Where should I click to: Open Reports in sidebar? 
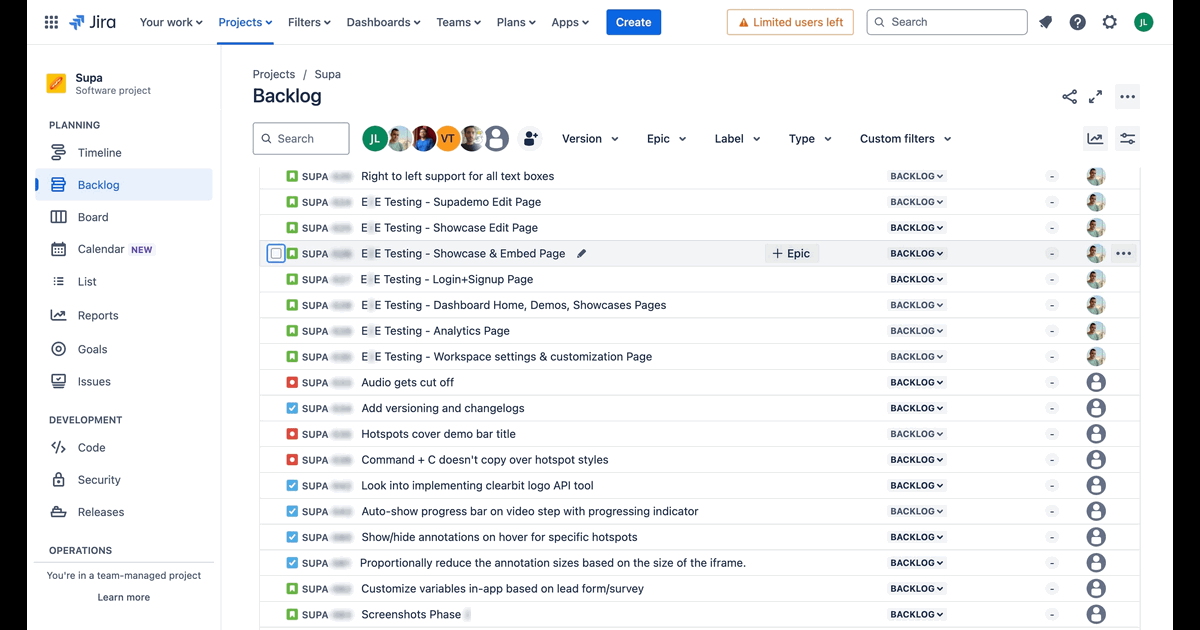pyautogui.click(x=124, y=315)
